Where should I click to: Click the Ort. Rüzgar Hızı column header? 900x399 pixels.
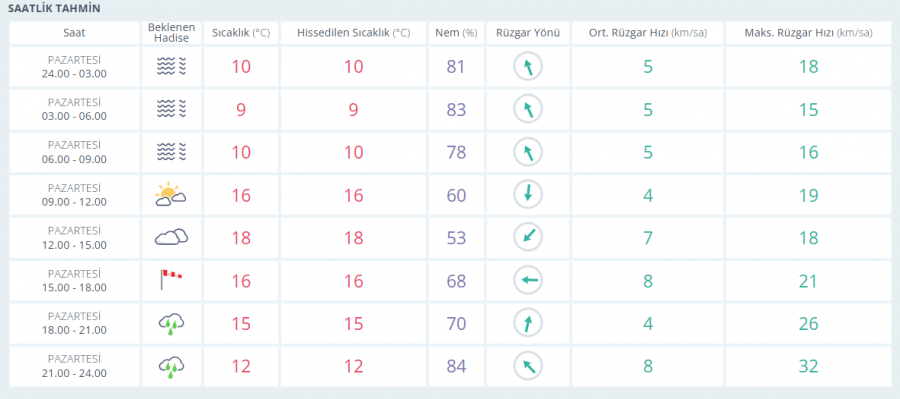pyautogui.click(x=647, y=33)
